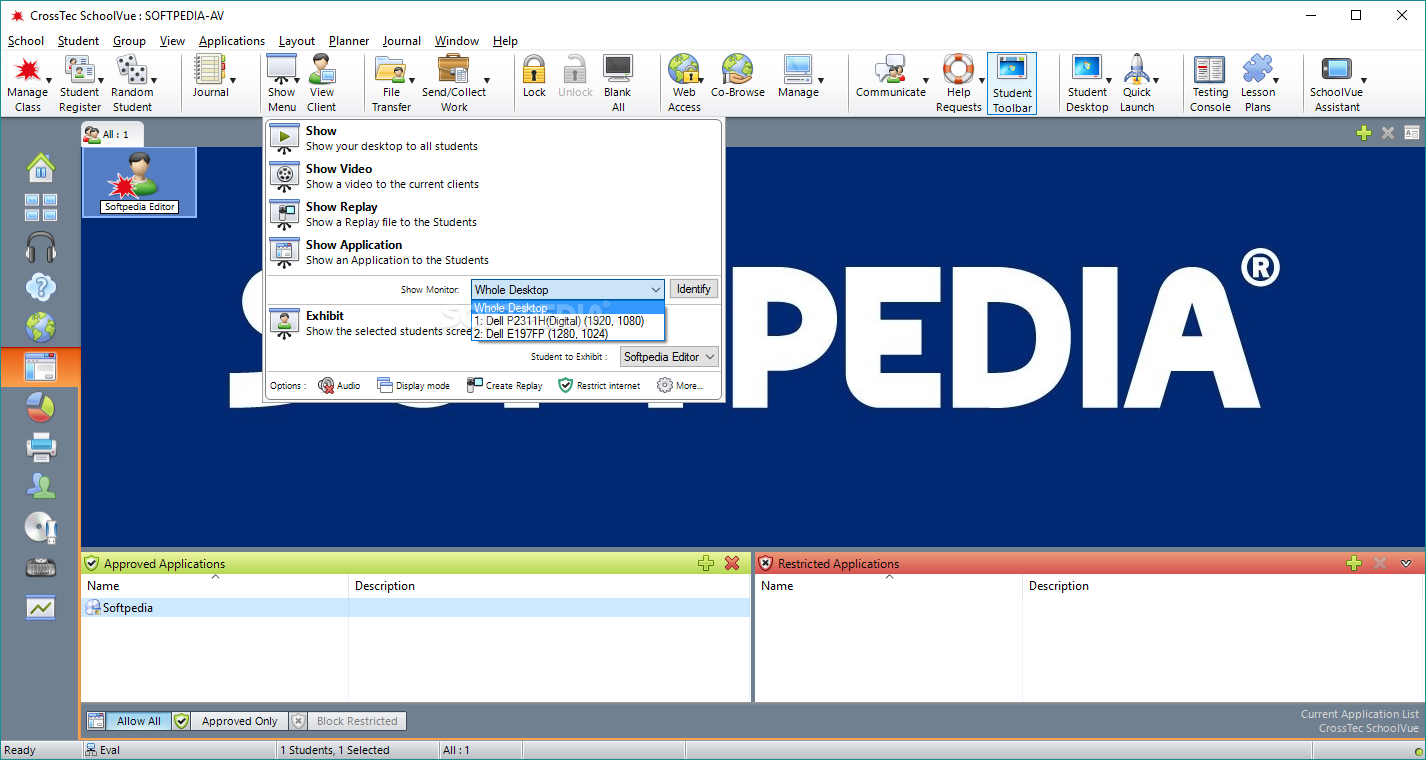Open the Student to Exhibit dropdown
Image resolution: width=1426 pixels, height=760 pixels.
pos(669,357)
